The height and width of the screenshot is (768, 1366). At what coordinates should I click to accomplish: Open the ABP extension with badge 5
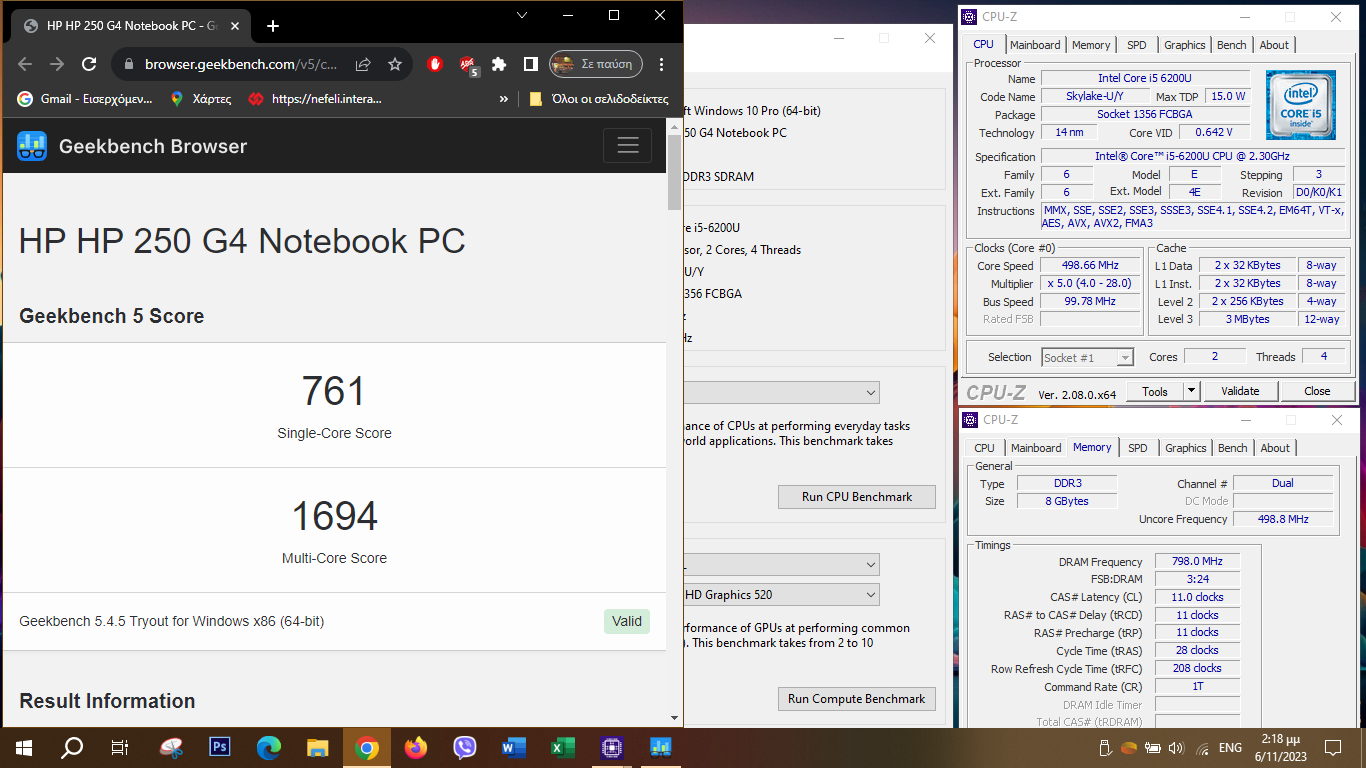468,65
